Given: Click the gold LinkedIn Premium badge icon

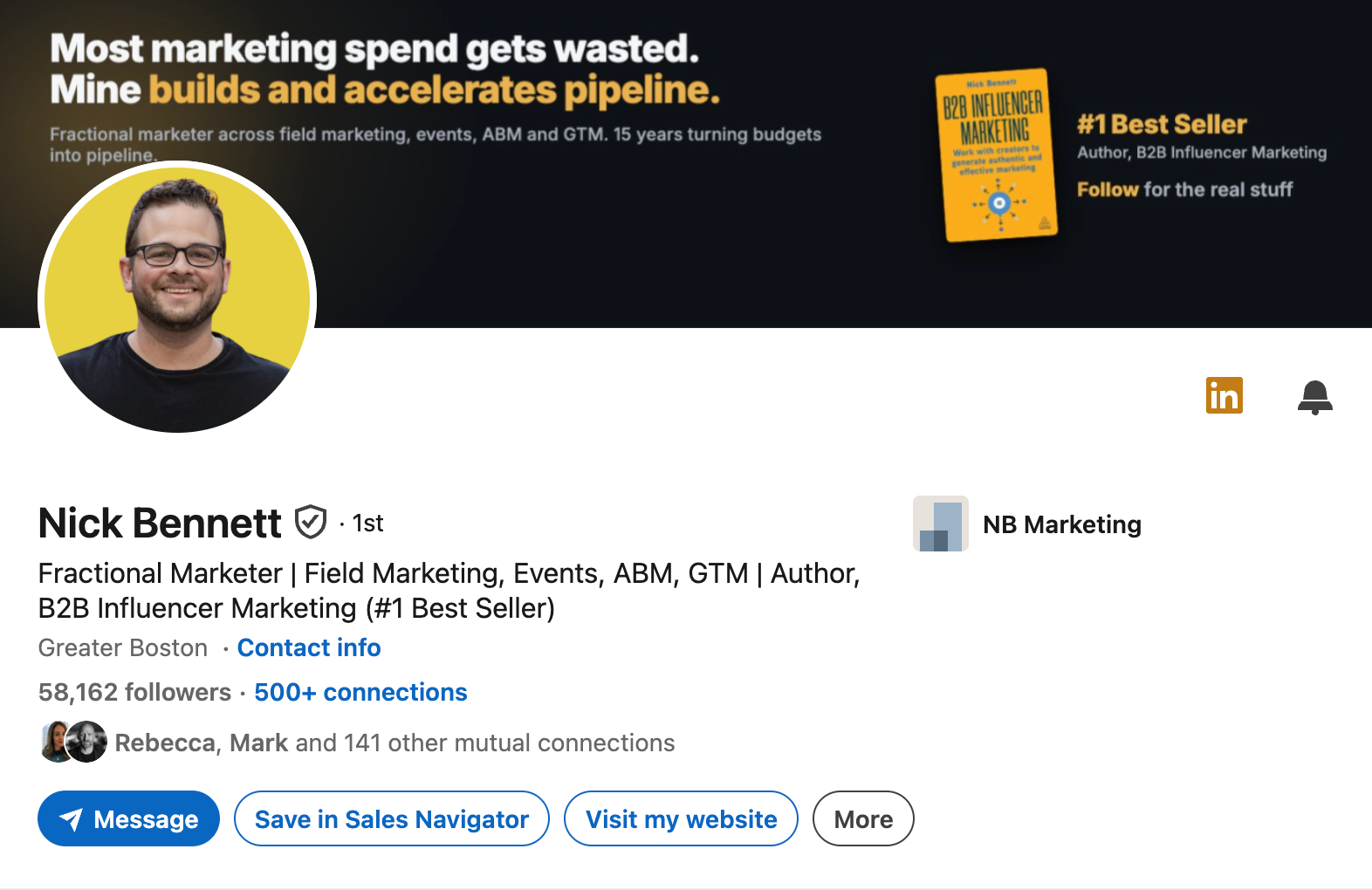Looking at the screenshot, I should pyautogui.click(x=1224, y=395).
